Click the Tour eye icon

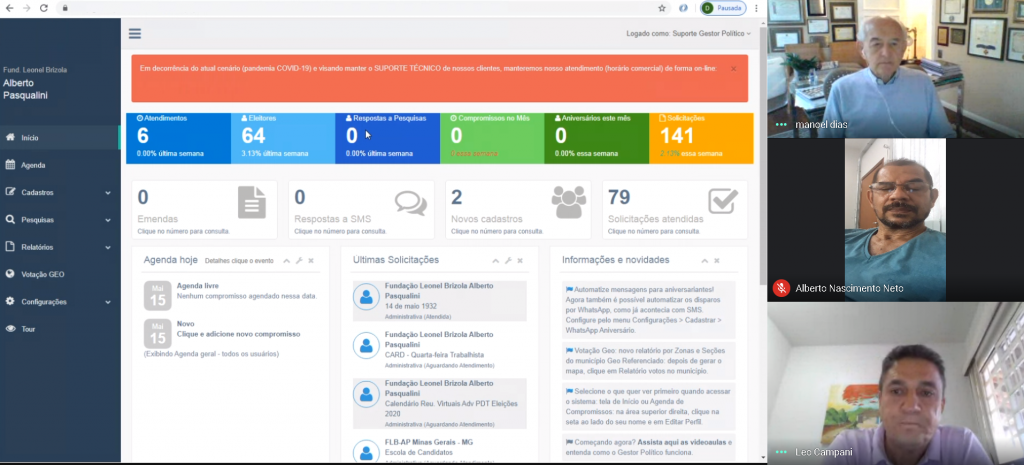point(11,329)
